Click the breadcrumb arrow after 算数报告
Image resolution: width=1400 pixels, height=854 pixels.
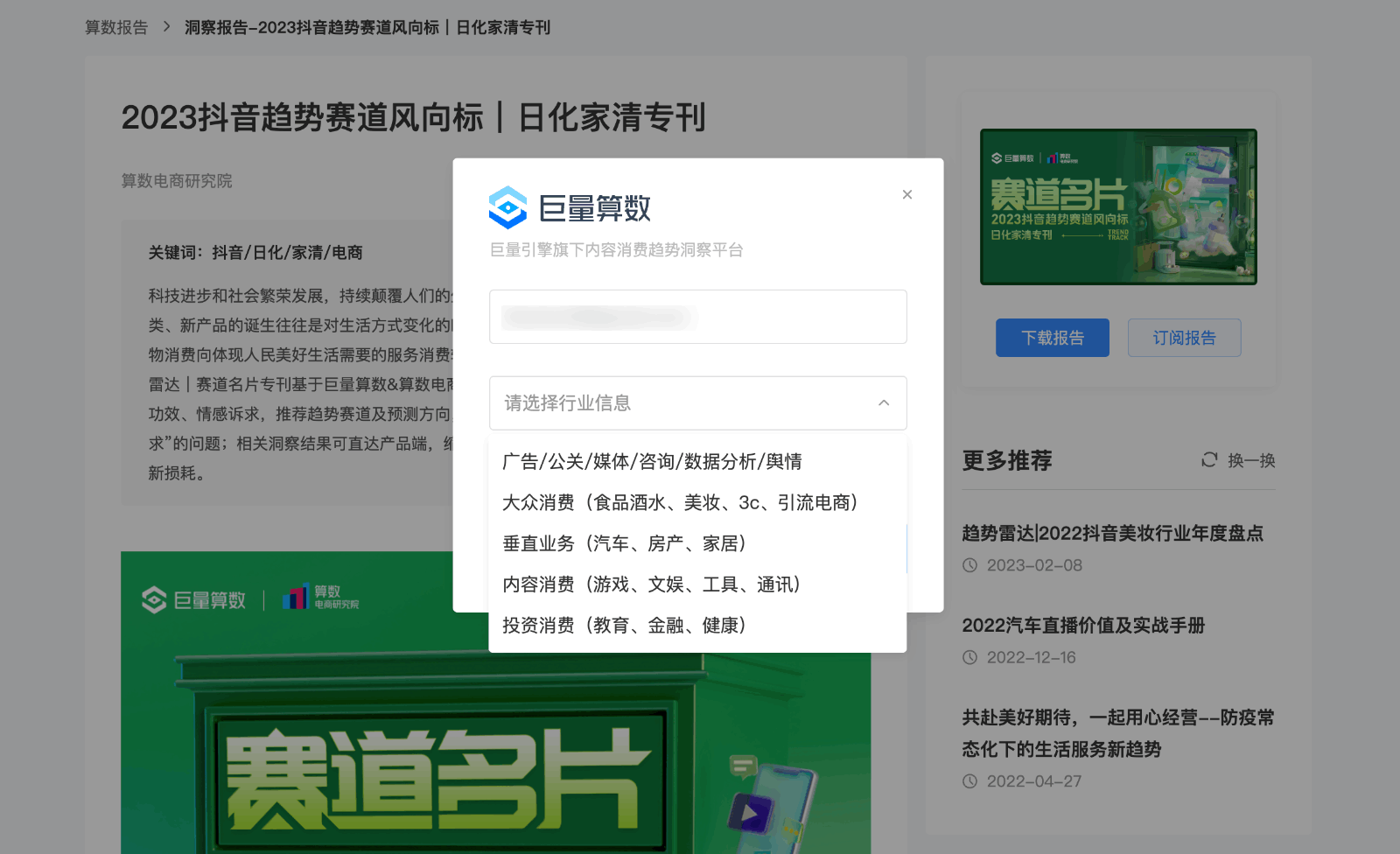[164, 27]
